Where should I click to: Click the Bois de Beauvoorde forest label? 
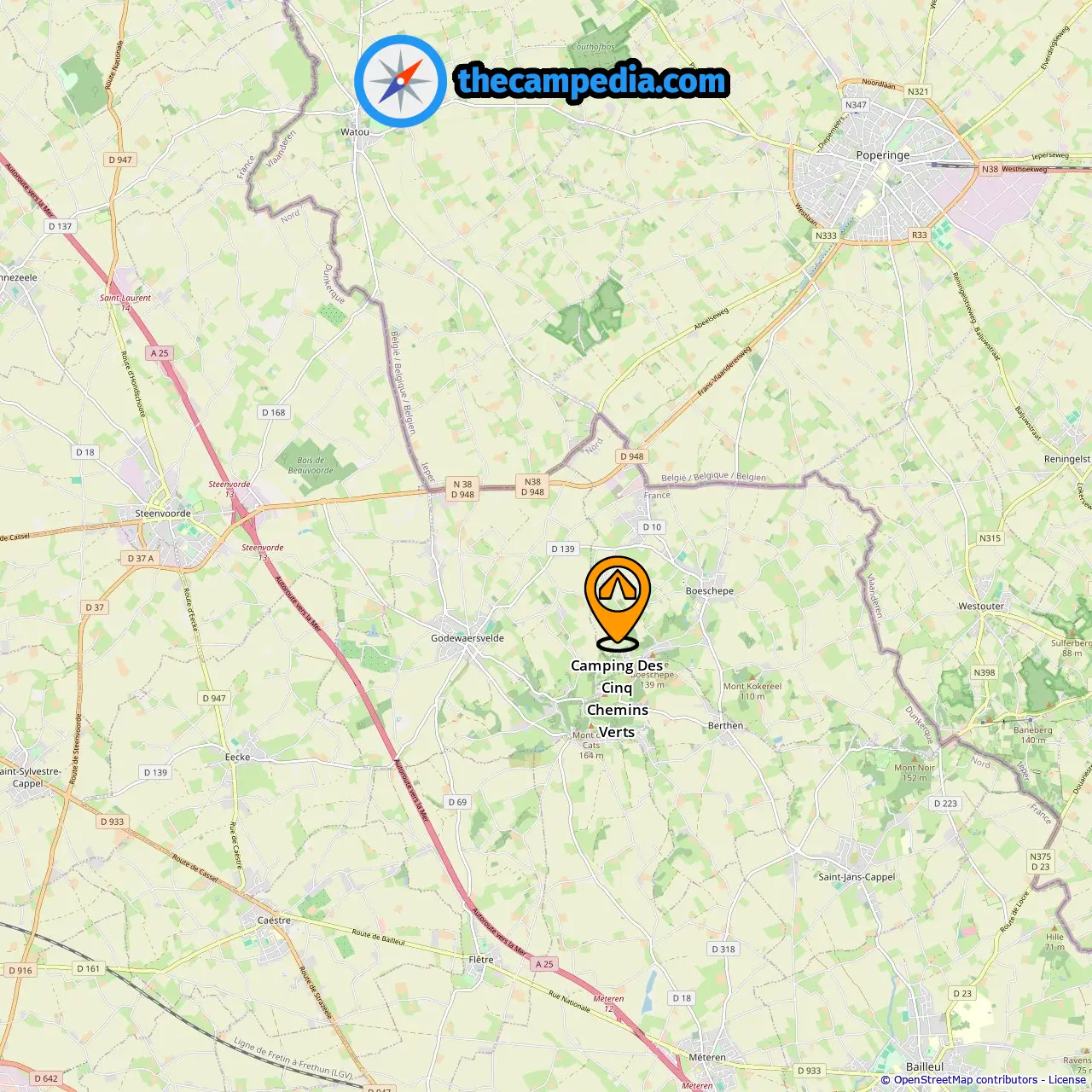311,465
